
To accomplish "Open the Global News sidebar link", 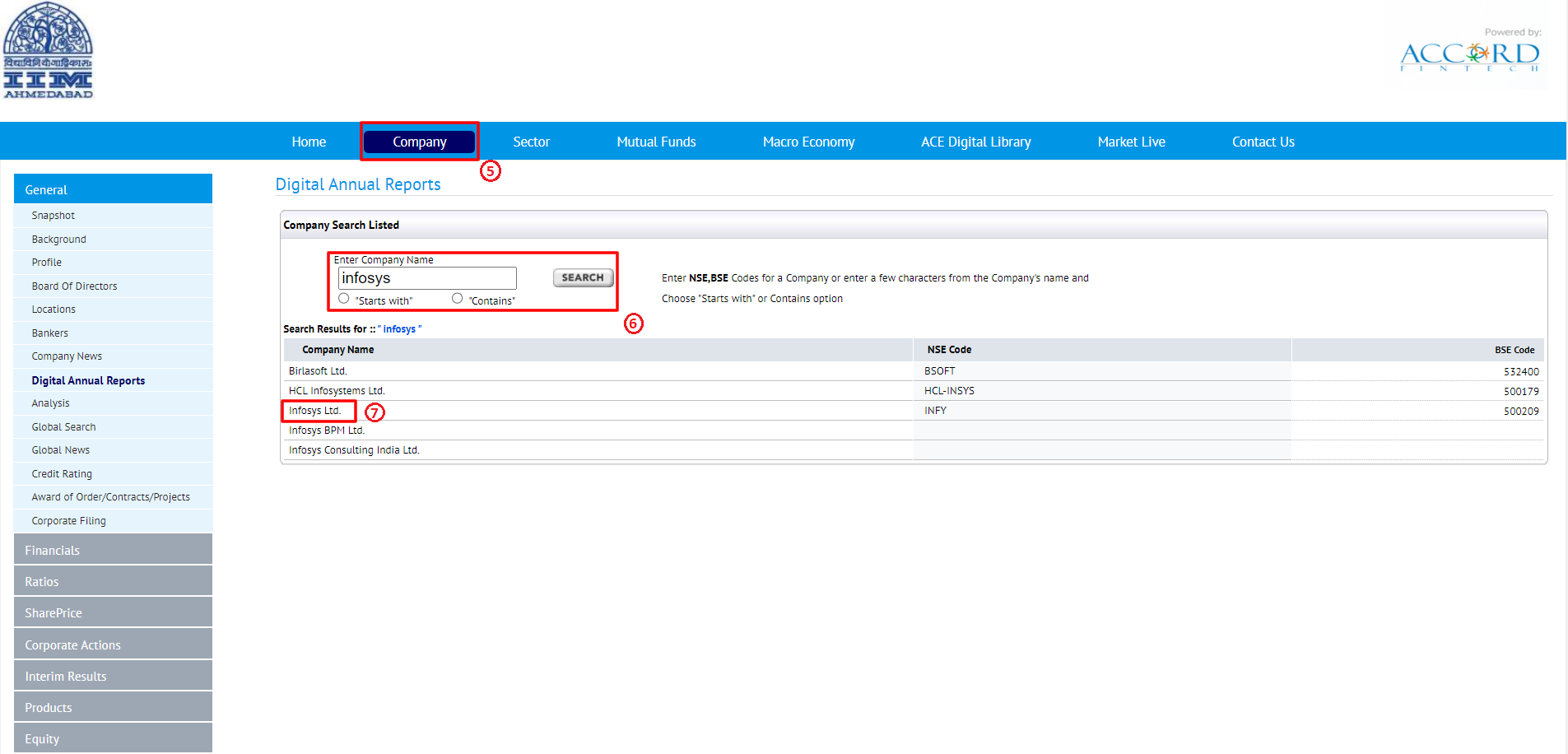I will coord(60,450).
